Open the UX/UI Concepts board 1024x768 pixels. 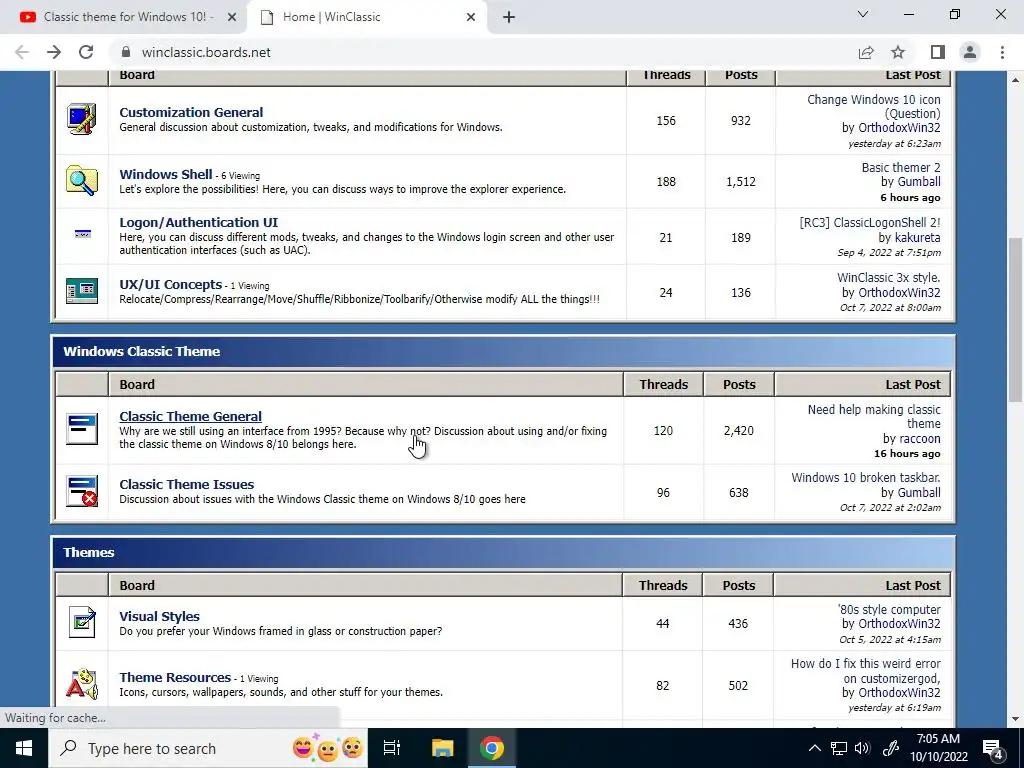[170, 284]
